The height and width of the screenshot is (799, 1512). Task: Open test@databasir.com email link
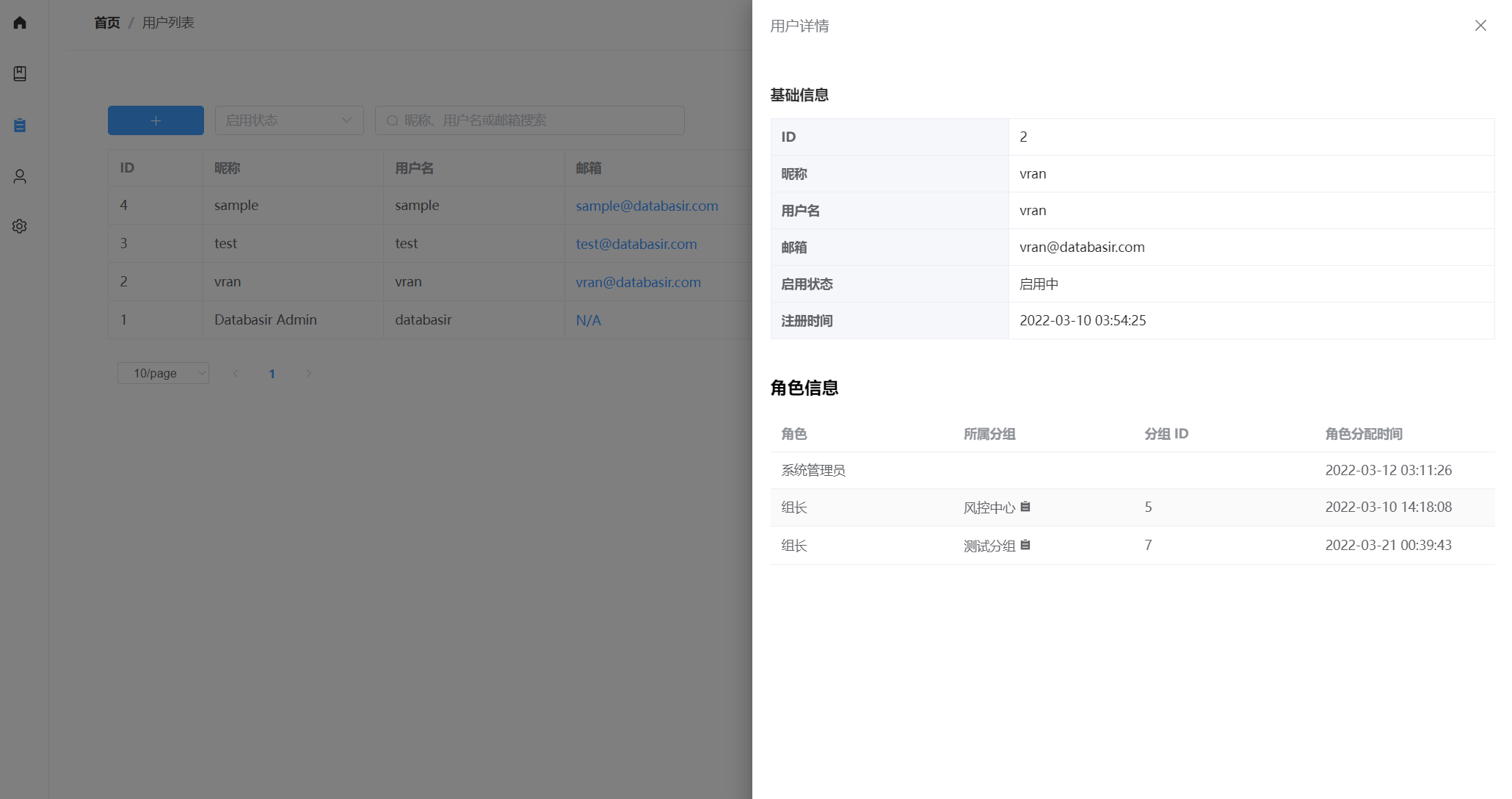(636, 245)
